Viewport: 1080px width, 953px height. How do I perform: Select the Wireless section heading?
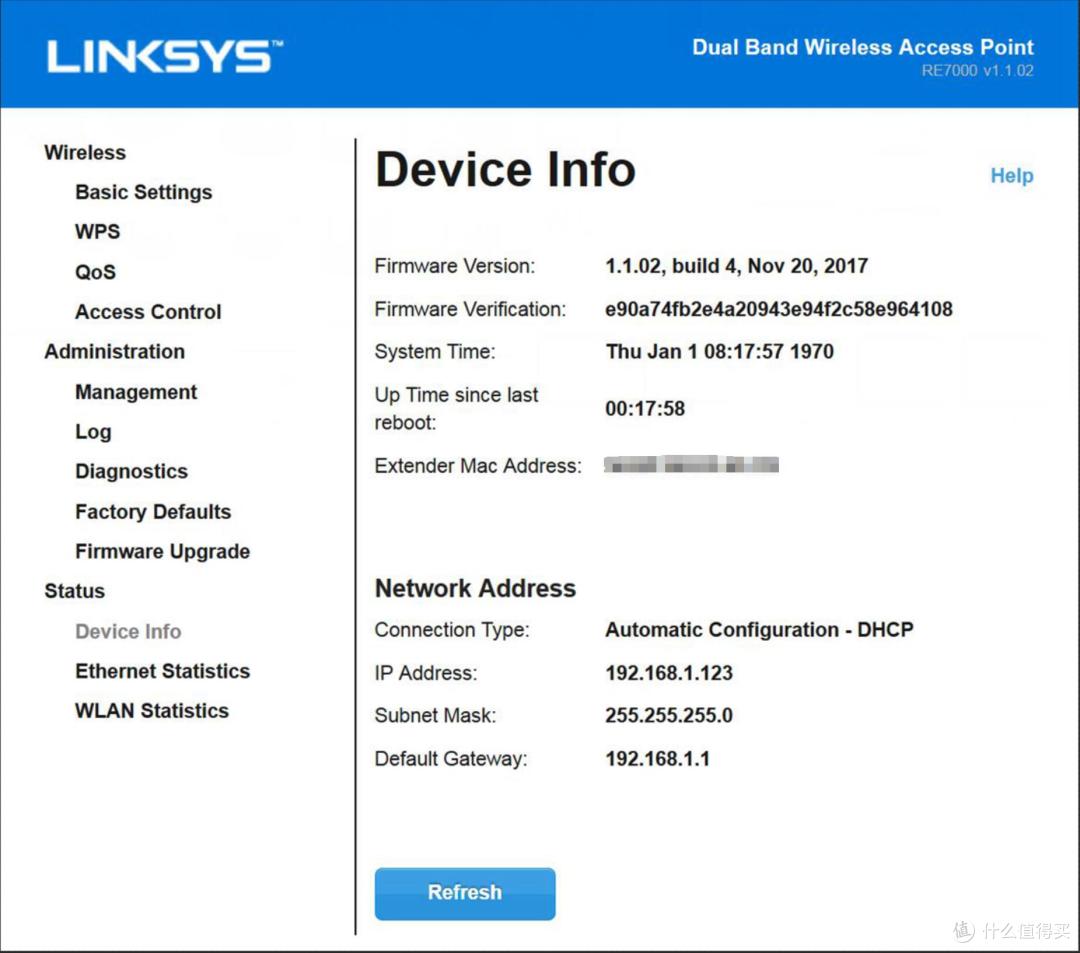coord(85,152)
